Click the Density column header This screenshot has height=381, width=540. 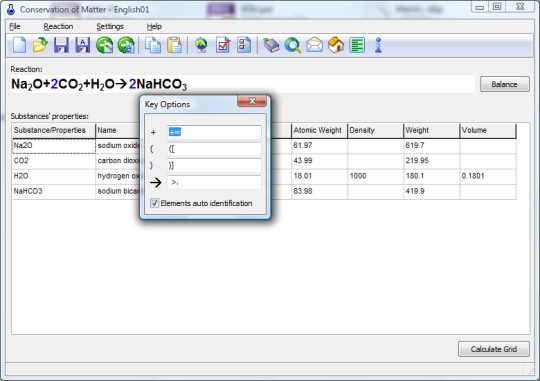pos(375,131)
